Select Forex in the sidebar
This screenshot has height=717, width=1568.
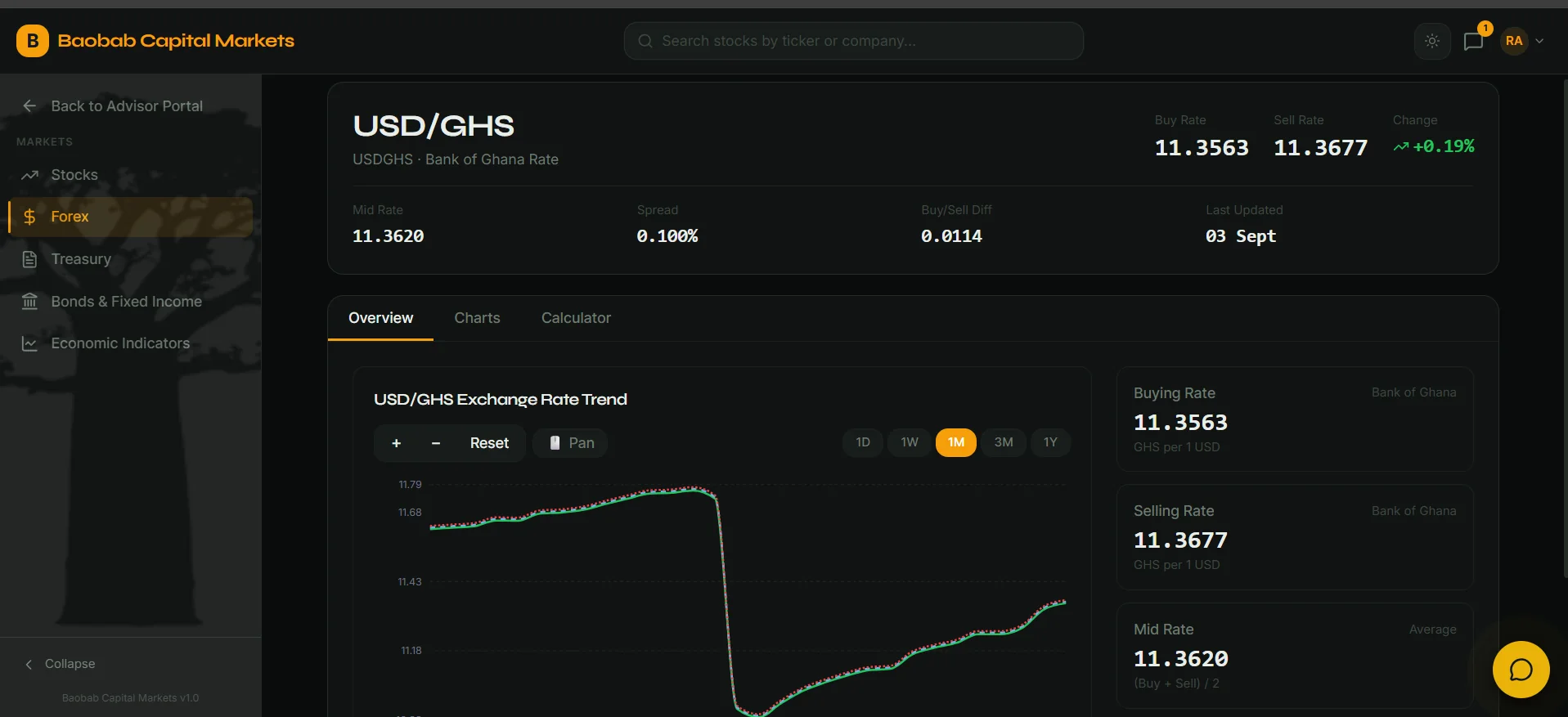[131, 217]
